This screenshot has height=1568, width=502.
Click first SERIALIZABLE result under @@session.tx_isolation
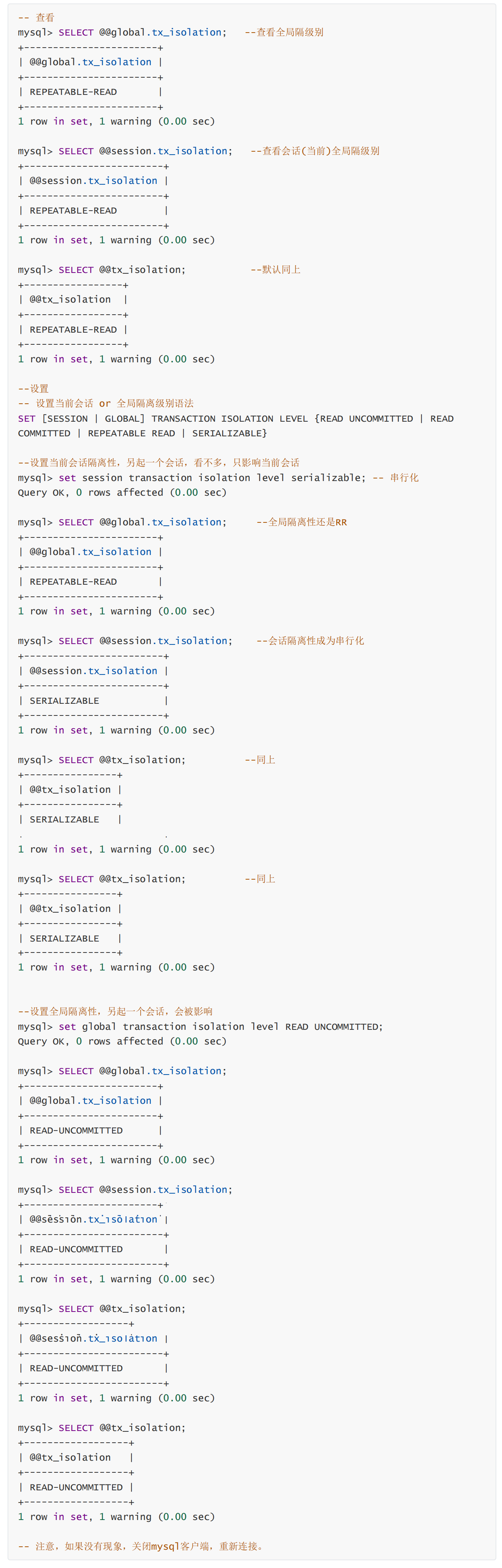[64, 700]
